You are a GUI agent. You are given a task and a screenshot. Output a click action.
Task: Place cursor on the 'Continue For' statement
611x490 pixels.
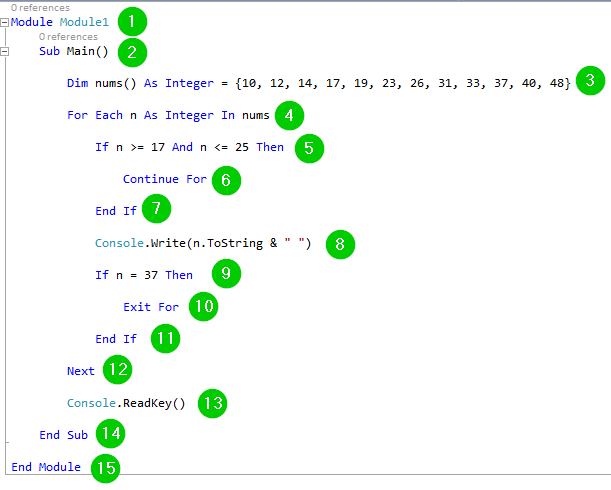[x=164, y=180]
